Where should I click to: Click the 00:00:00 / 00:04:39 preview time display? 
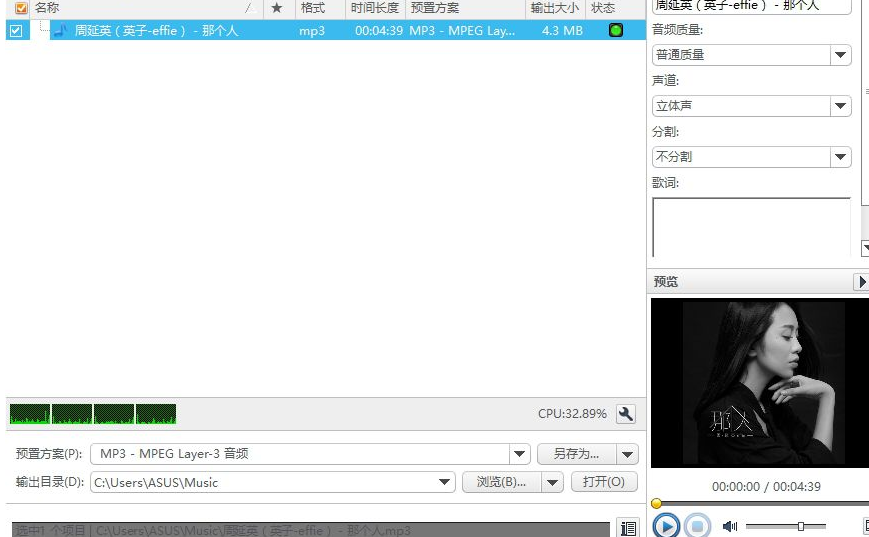pos(766,487)
